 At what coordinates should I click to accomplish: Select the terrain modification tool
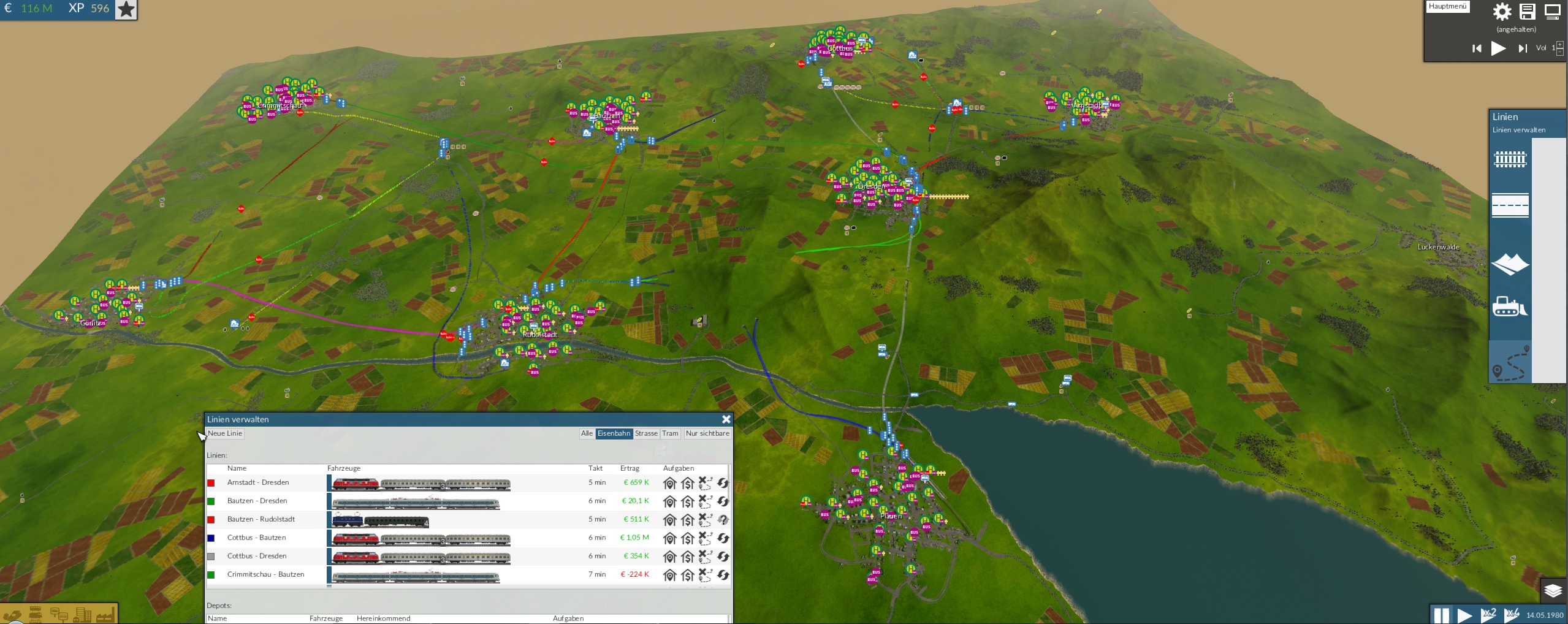[x=1510, y=264]
